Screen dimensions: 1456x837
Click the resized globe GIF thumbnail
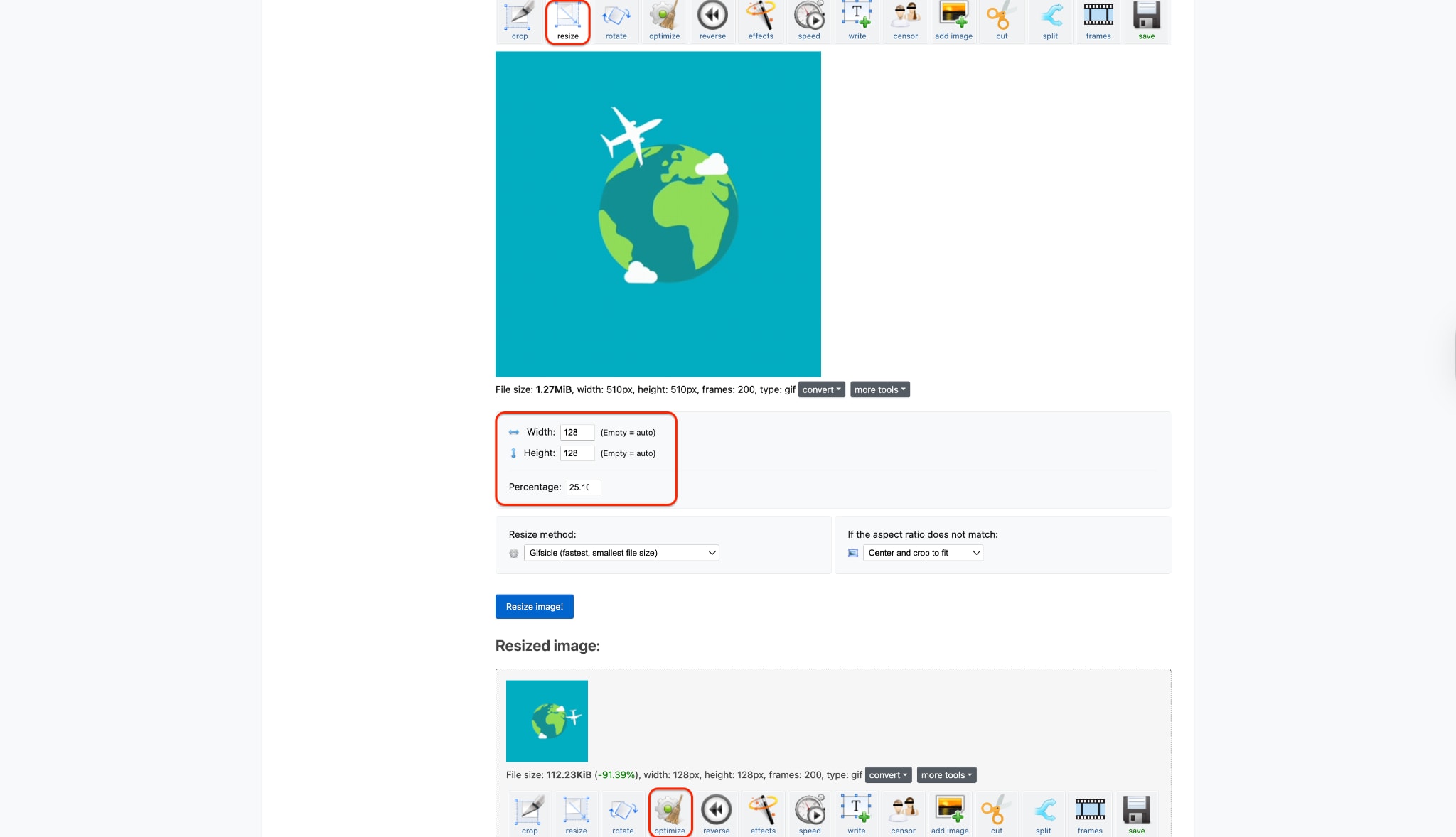pyautogui.click(x=547, y=721)
